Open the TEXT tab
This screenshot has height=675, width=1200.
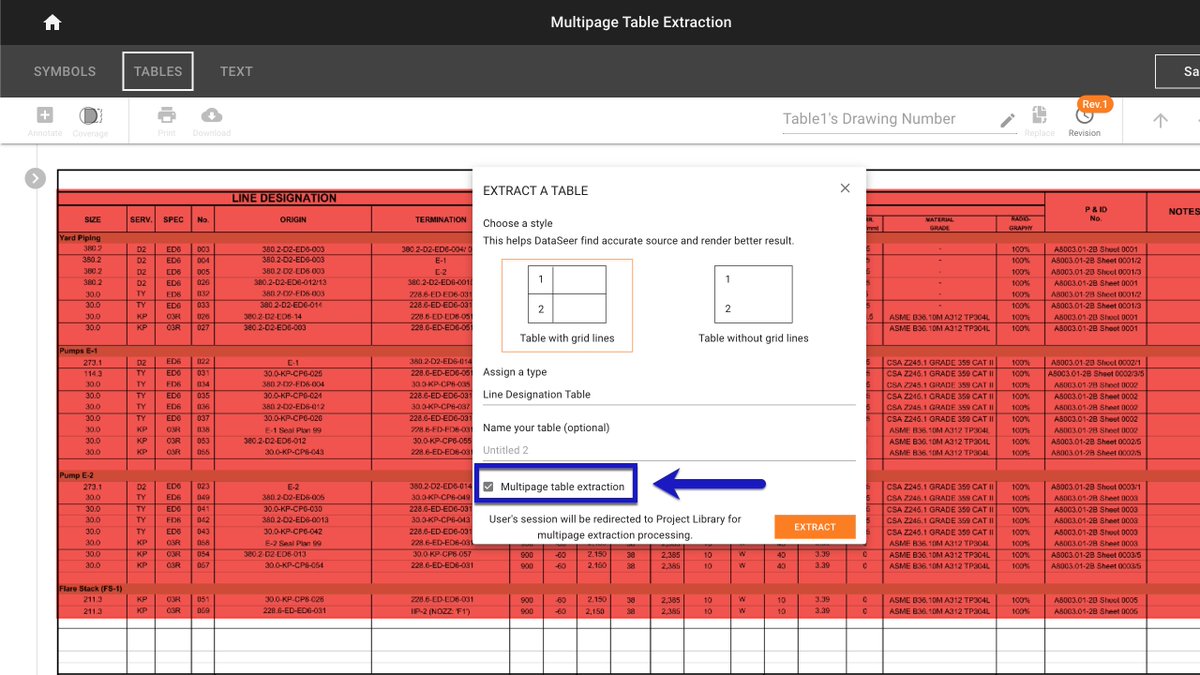point(236,71)
